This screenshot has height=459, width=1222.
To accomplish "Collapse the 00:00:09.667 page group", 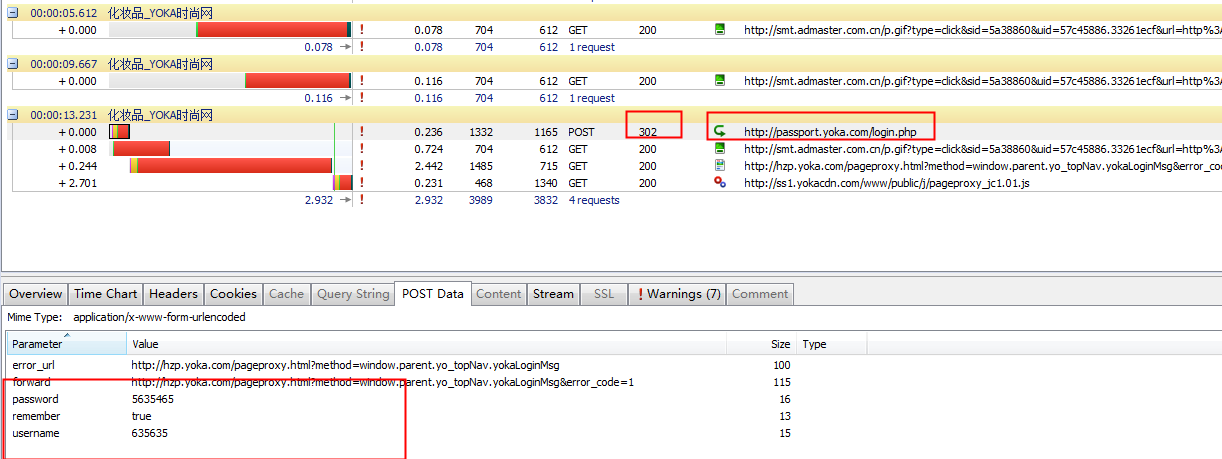I will [x=13, y=64].
